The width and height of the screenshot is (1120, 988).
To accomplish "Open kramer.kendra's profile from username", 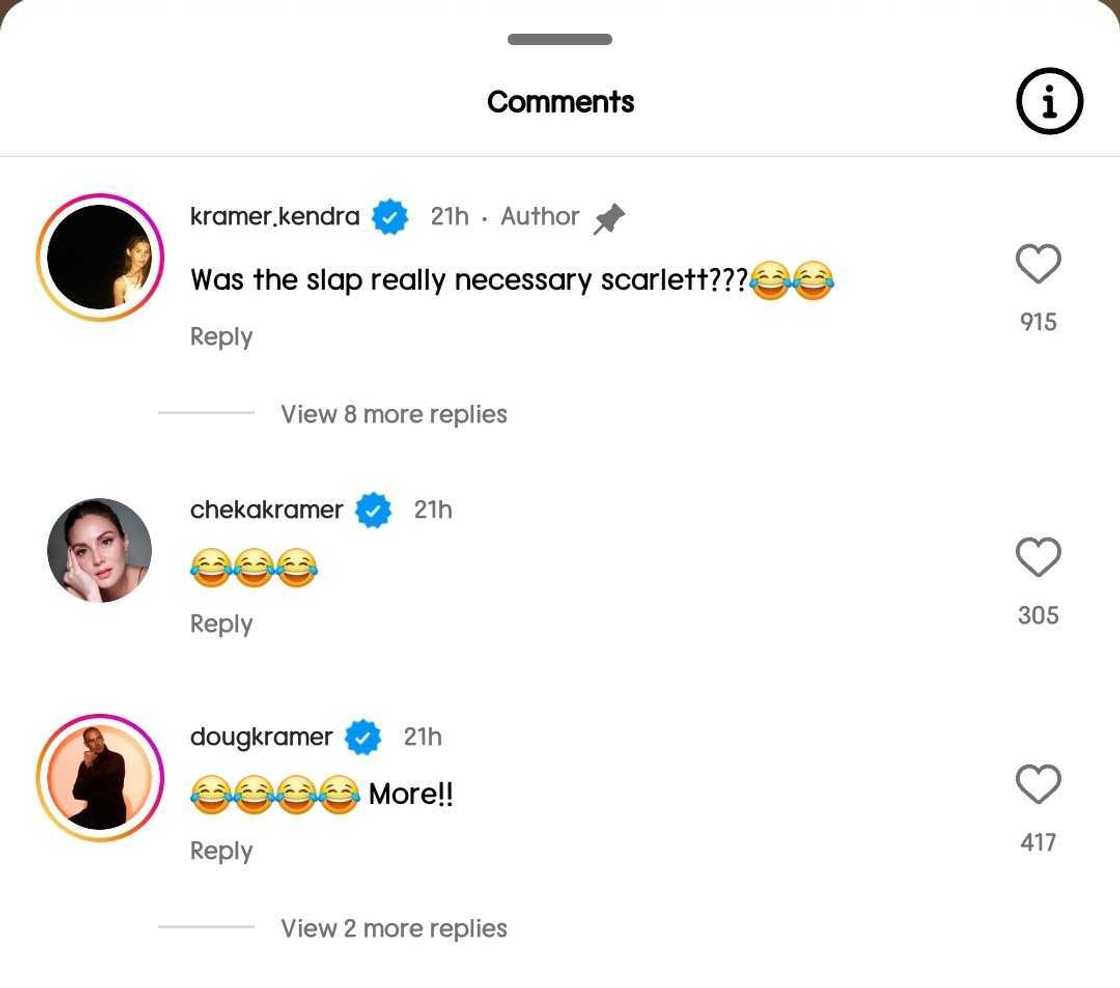I will click(x=274, y=216).
